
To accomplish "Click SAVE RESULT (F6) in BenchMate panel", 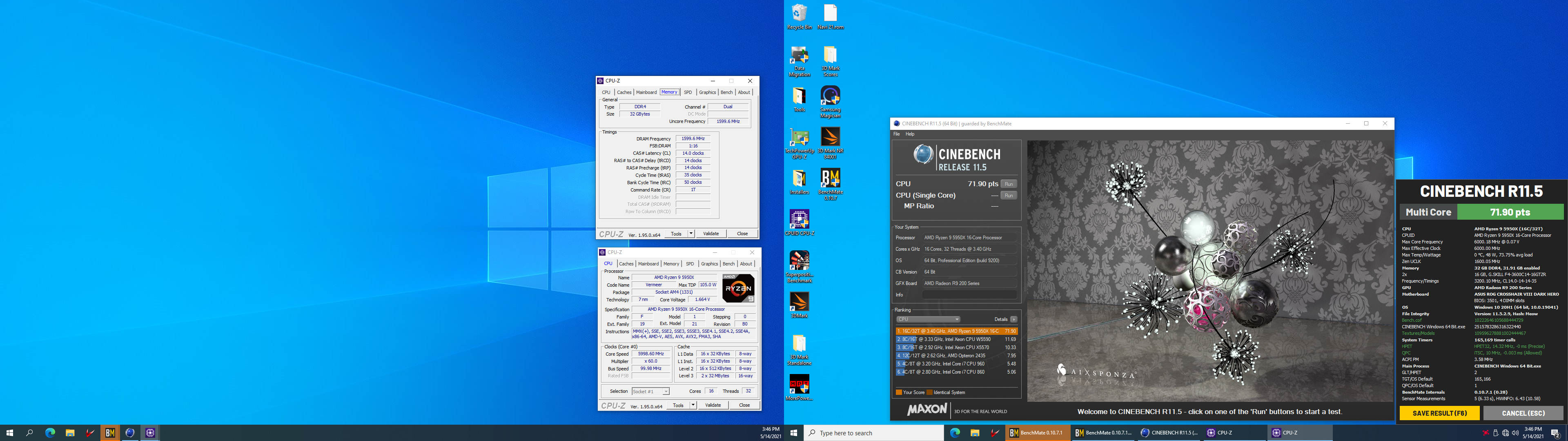I will point(1439,413).
